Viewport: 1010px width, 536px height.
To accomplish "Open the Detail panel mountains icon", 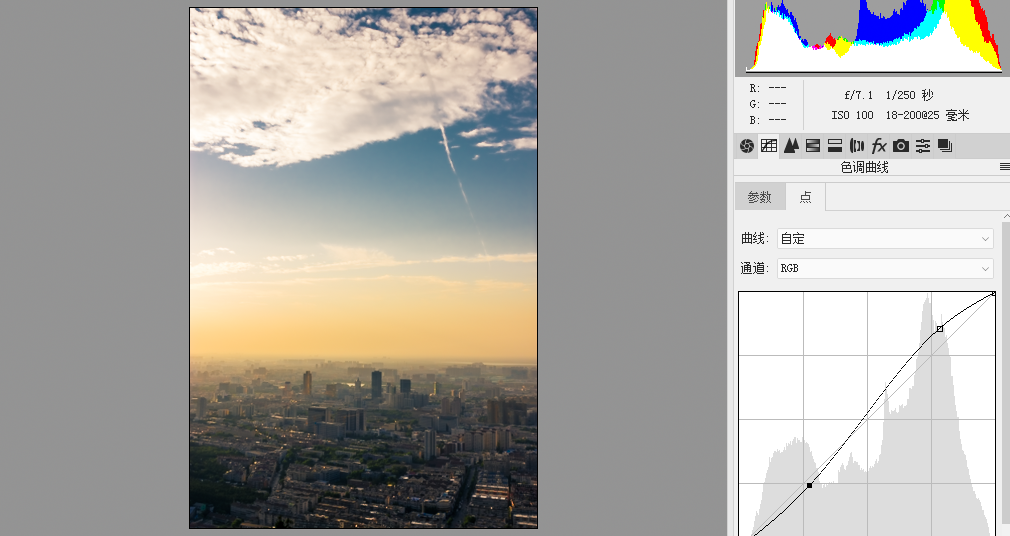I will (791, 146).
